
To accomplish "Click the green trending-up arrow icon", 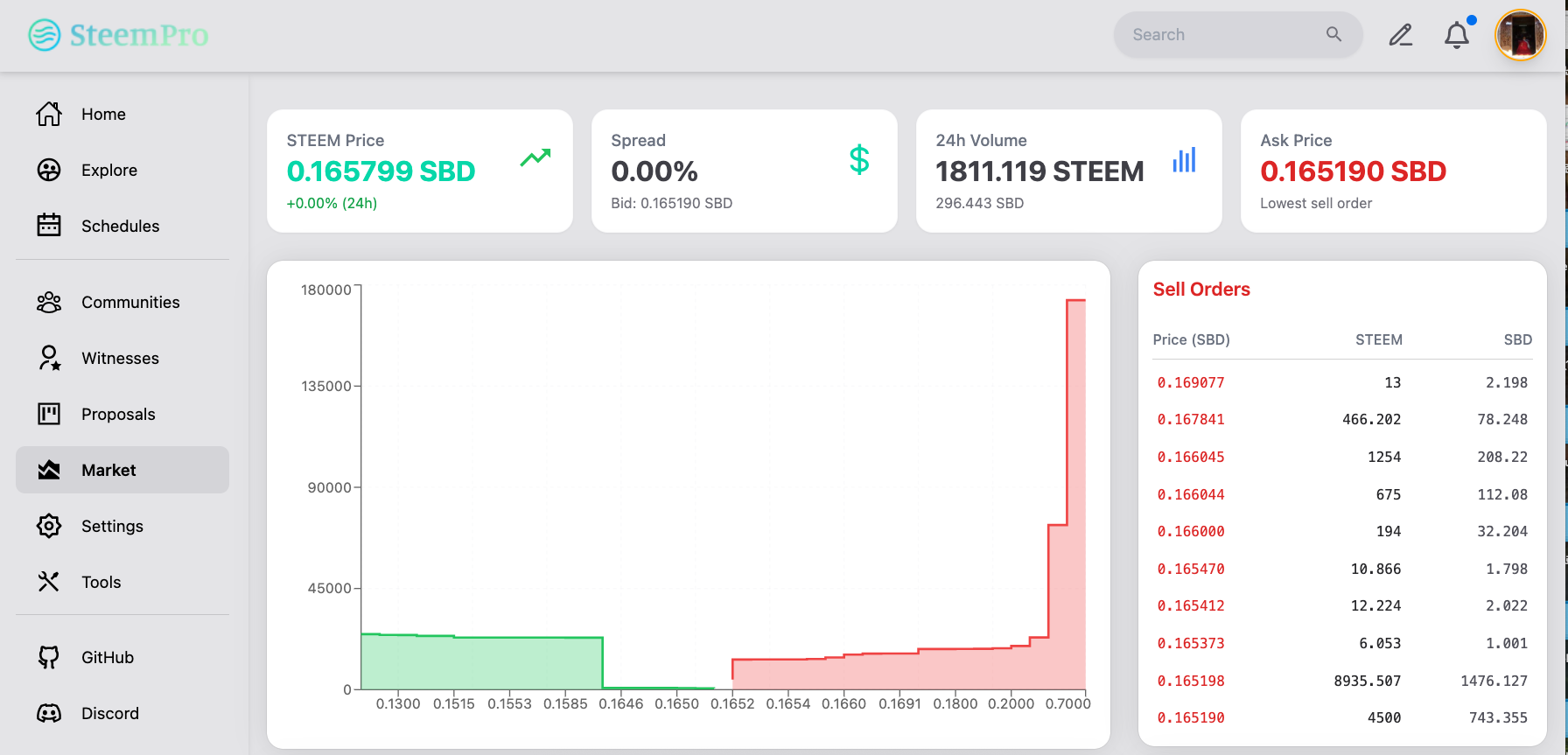I will (535, 157).
